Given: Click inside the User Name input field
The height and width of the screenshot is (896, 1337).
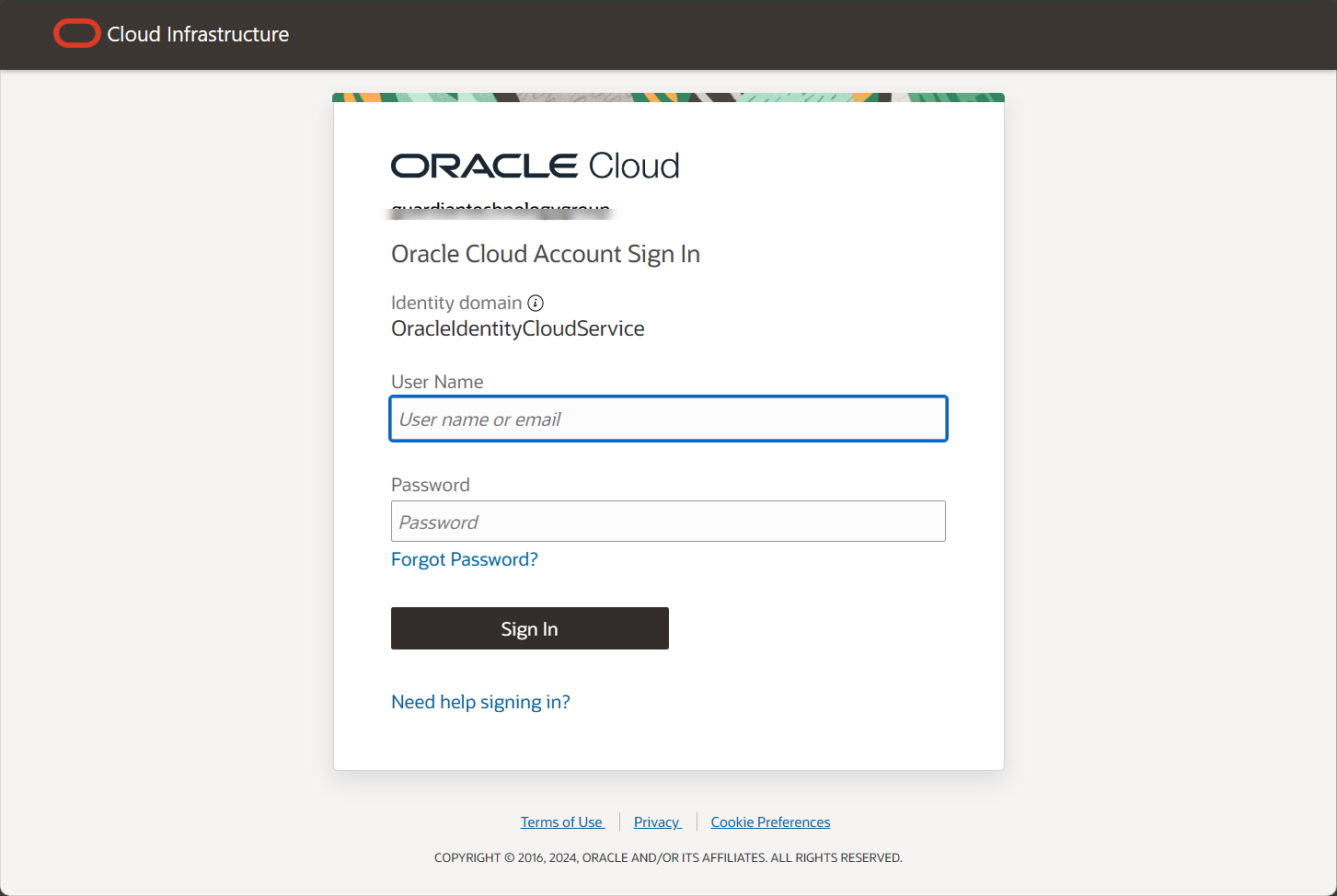Looking at the screenshot, I should [x=668, y=419].
